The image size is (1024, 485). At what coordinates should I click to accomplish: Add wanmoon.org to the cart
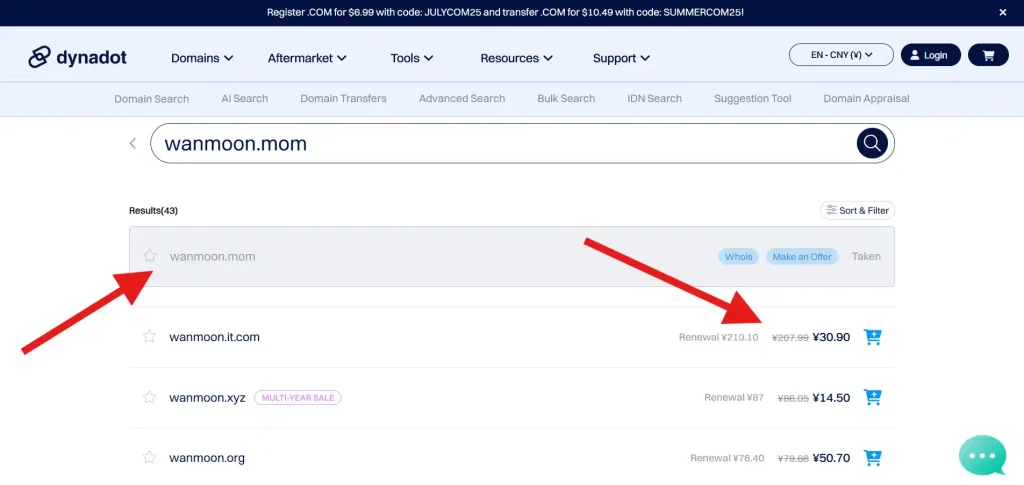[x=872, y=458]
